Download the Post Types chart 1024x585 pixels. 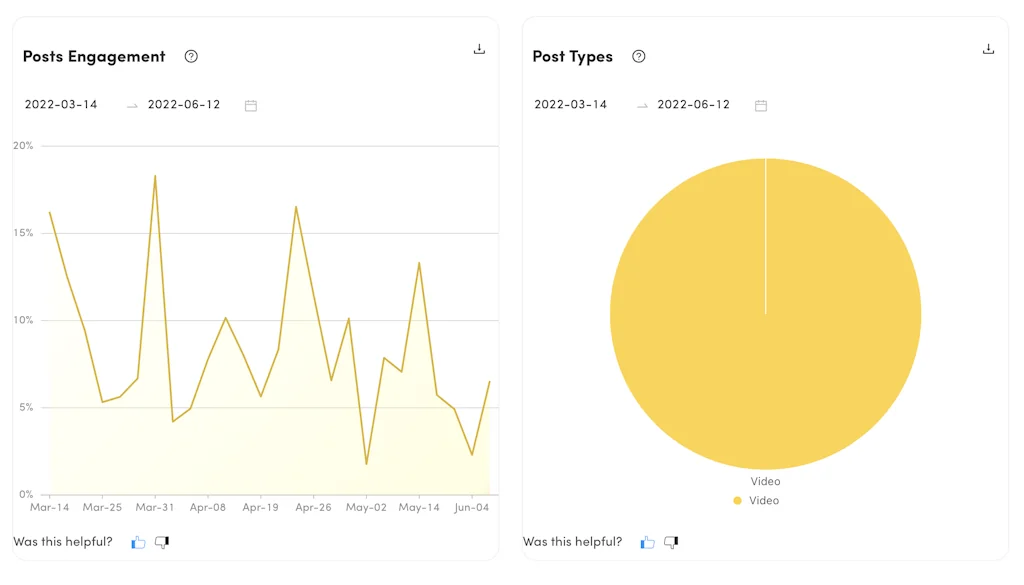coord(988,49)
